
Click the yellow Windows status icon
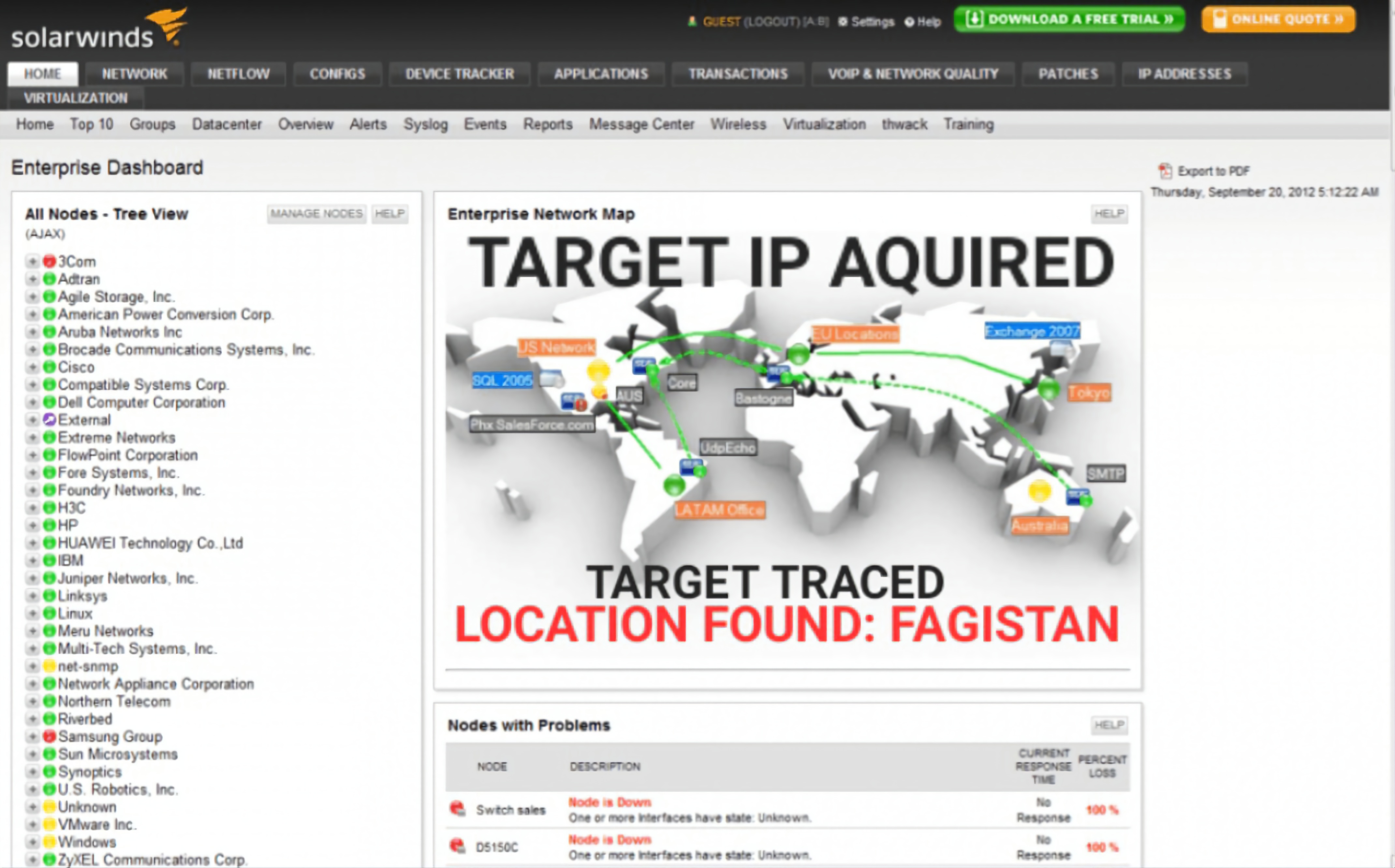coord(50,842)
